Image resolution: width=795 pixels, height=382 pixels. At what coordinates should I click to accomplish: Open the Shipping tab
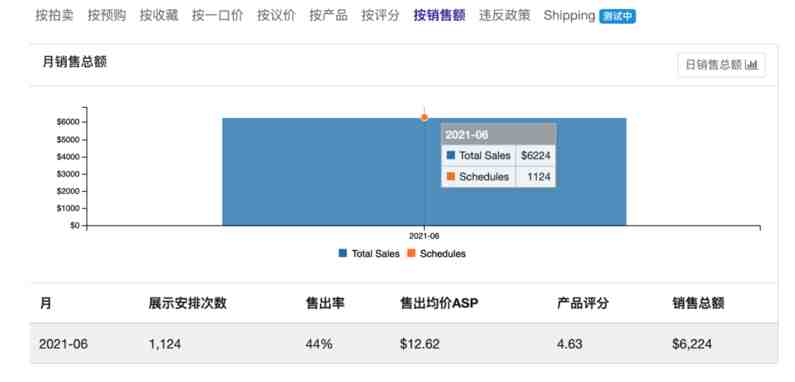(x=569, y=16)
